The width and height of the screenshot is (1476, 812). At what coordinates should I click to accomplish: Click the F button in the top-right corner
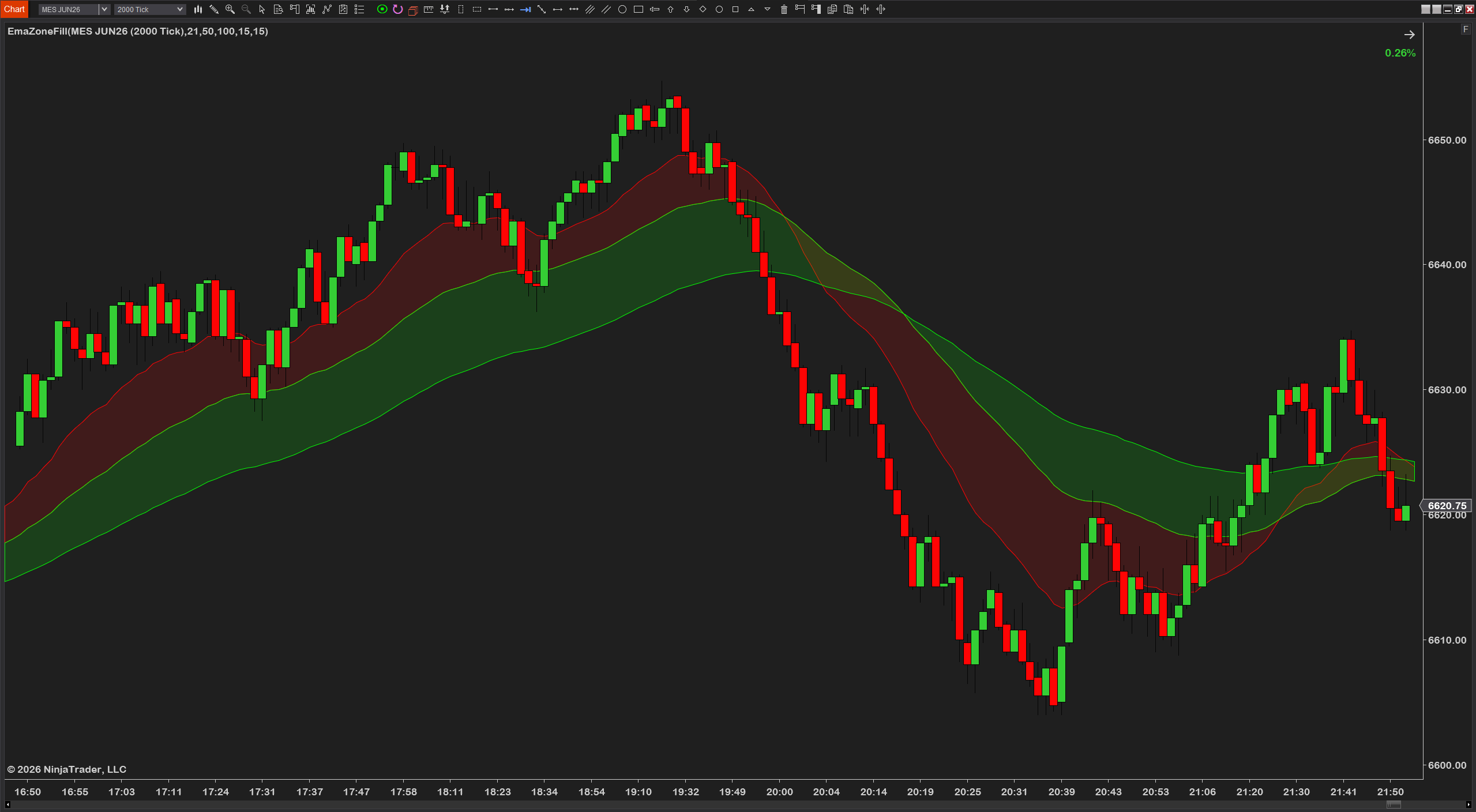coord(1466,29)
